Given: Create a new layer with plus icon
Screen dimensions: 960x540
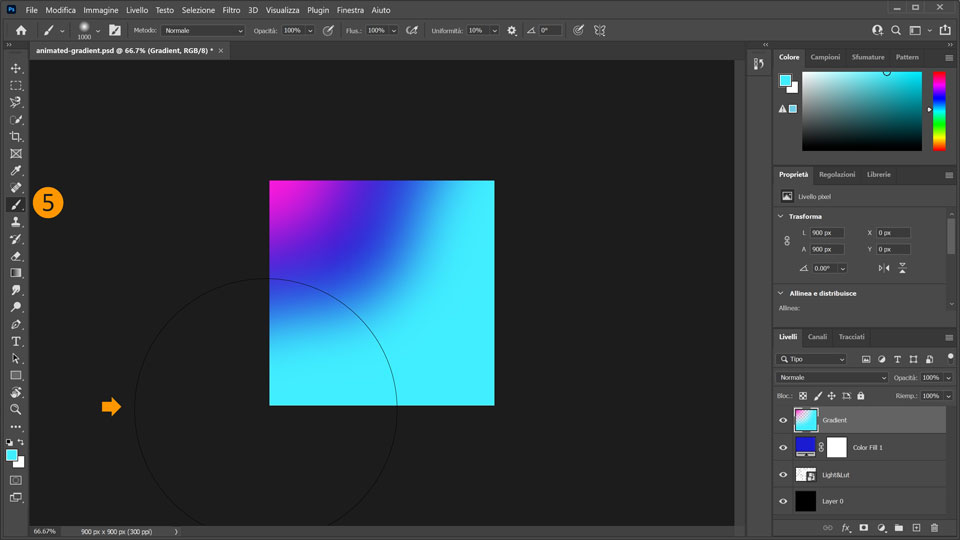Looking at the screenshot, I should pyautogui.click(x=916, y=527).
